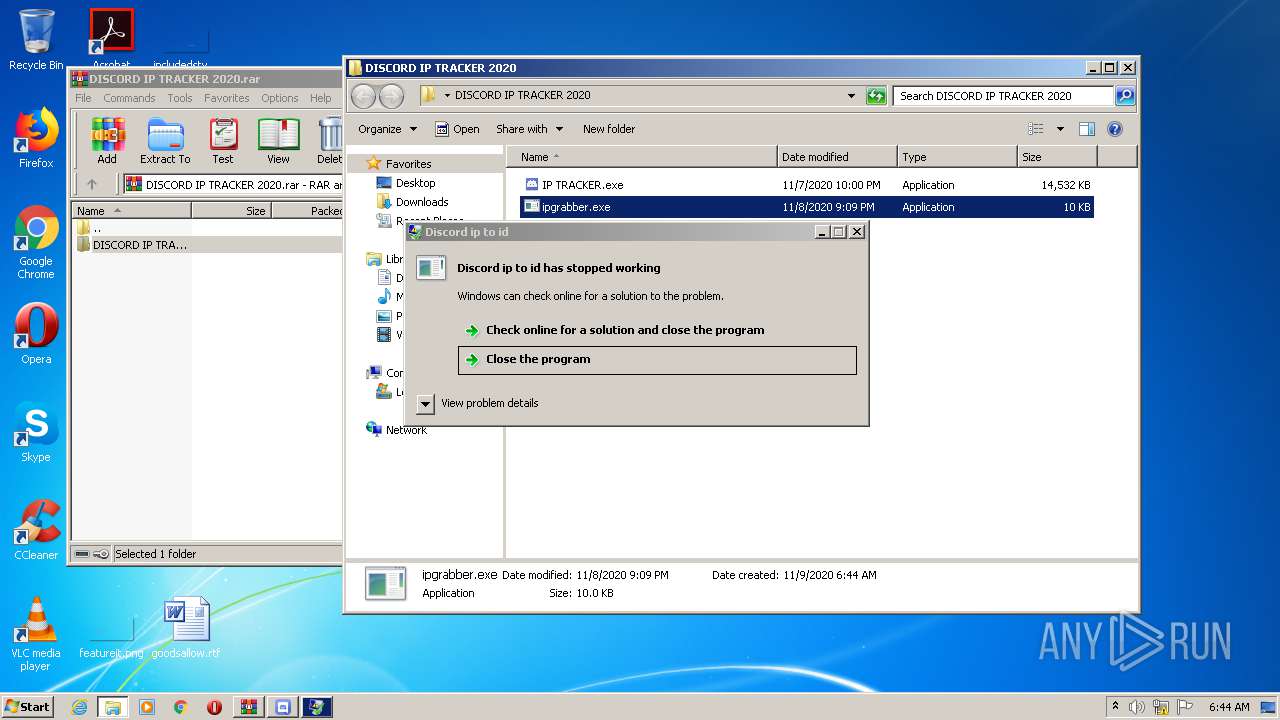This screenshot has height=720, width=1280.
Task: Click the WinRAR View icon
Action: pyautogui.click(x=278, y=141)
